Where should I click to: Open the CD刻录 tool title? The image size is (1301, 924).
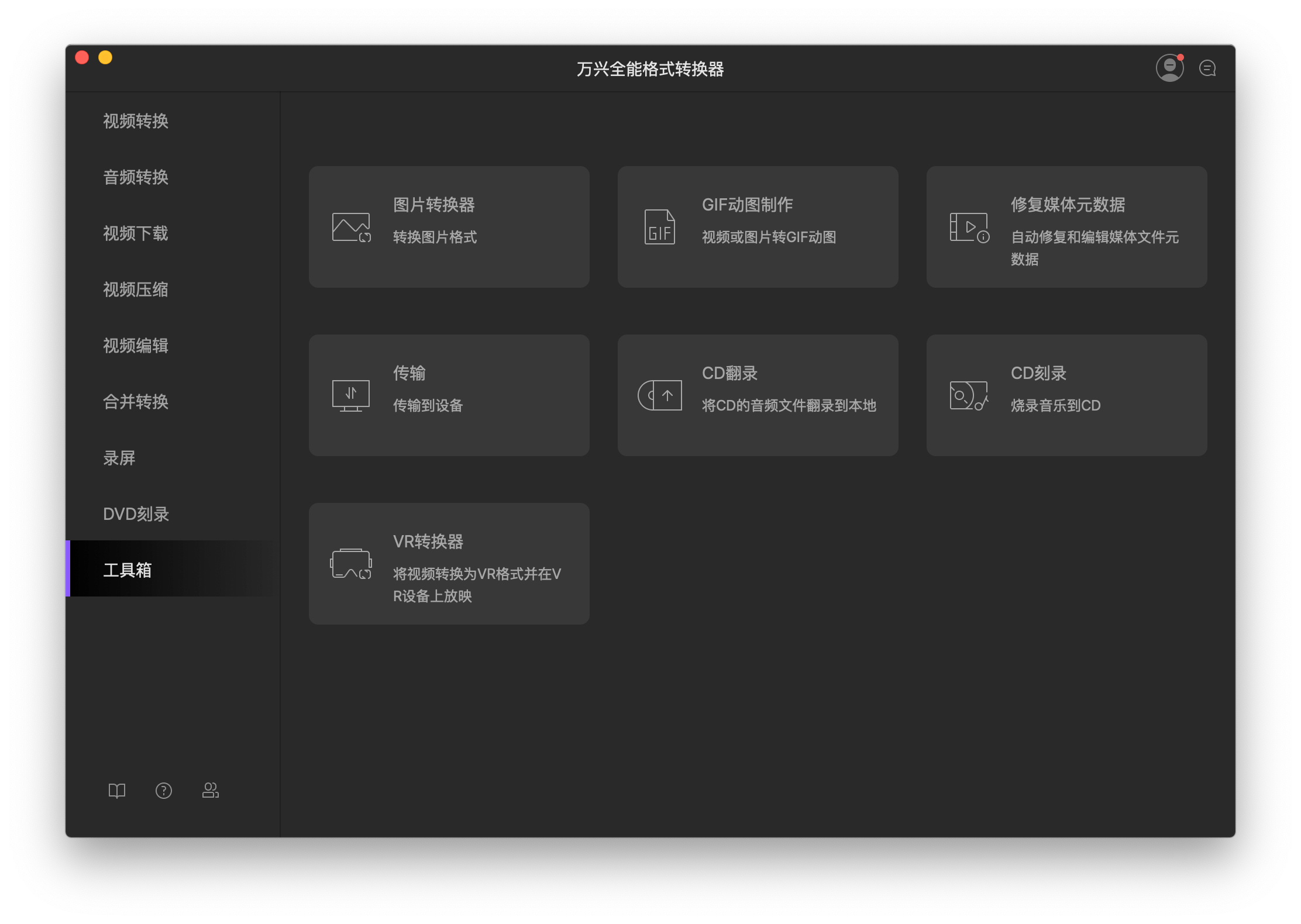pos(1039,373)
